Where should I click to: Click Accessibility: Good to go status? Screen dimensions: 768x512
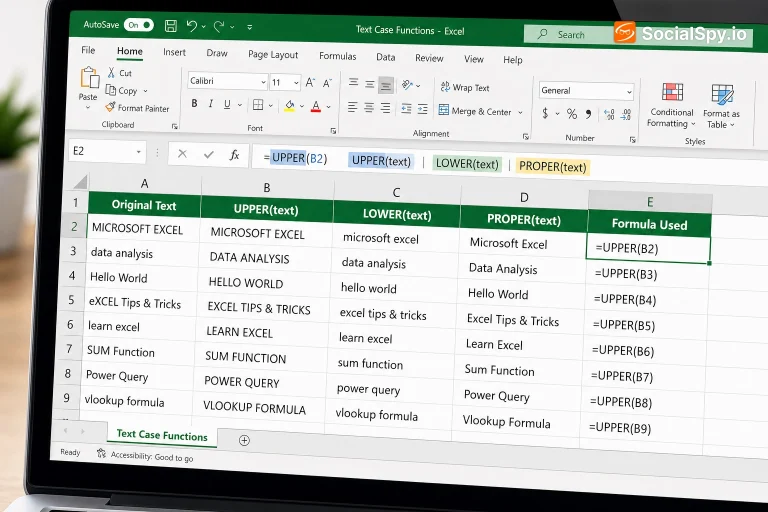pos(145,456)
